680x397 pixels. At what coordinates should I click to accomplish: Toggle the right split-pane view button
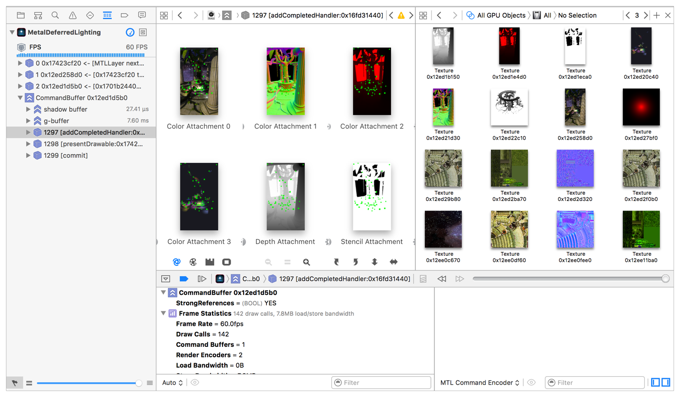click(666, 382)
